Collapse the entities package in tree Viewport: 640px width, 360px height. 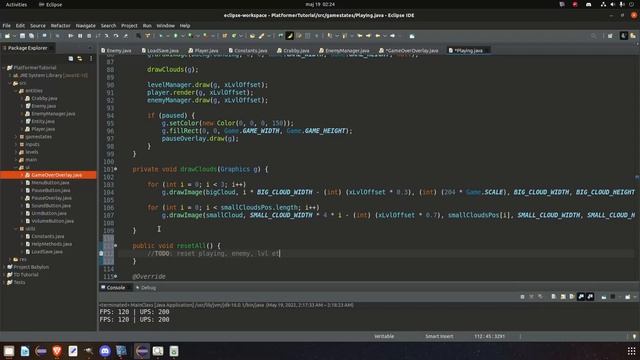pyautogui.click(x=16, y=91)
